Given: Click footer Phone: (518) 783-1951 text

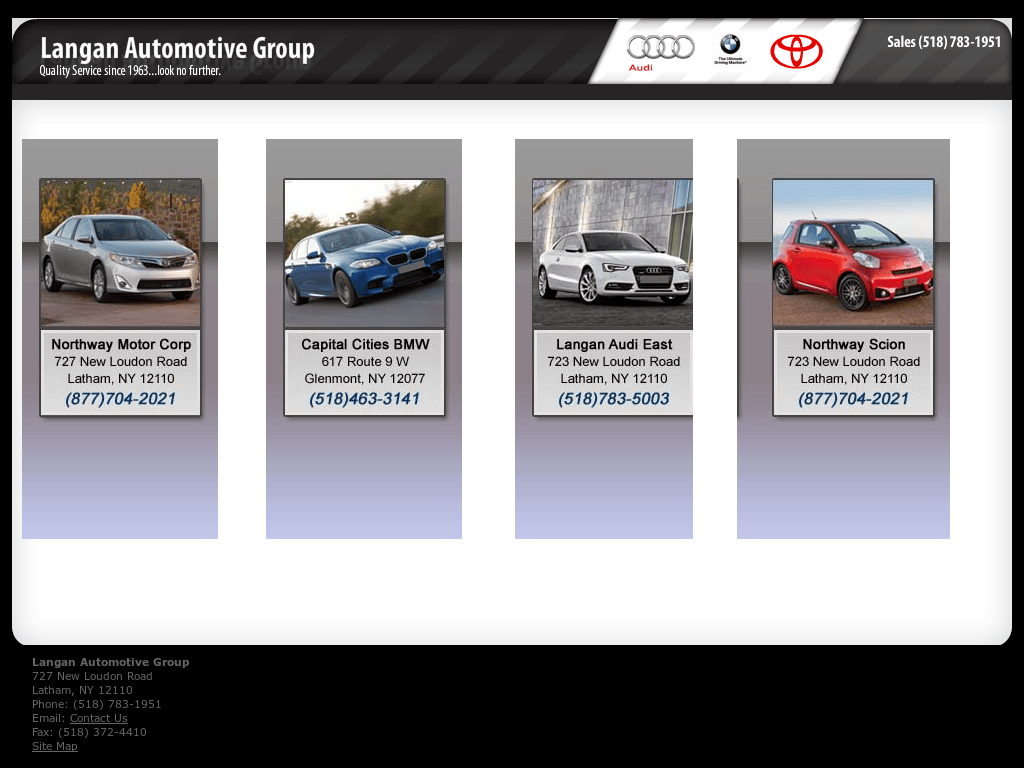Looking at the screenshot, I should (x=97, y=704).
